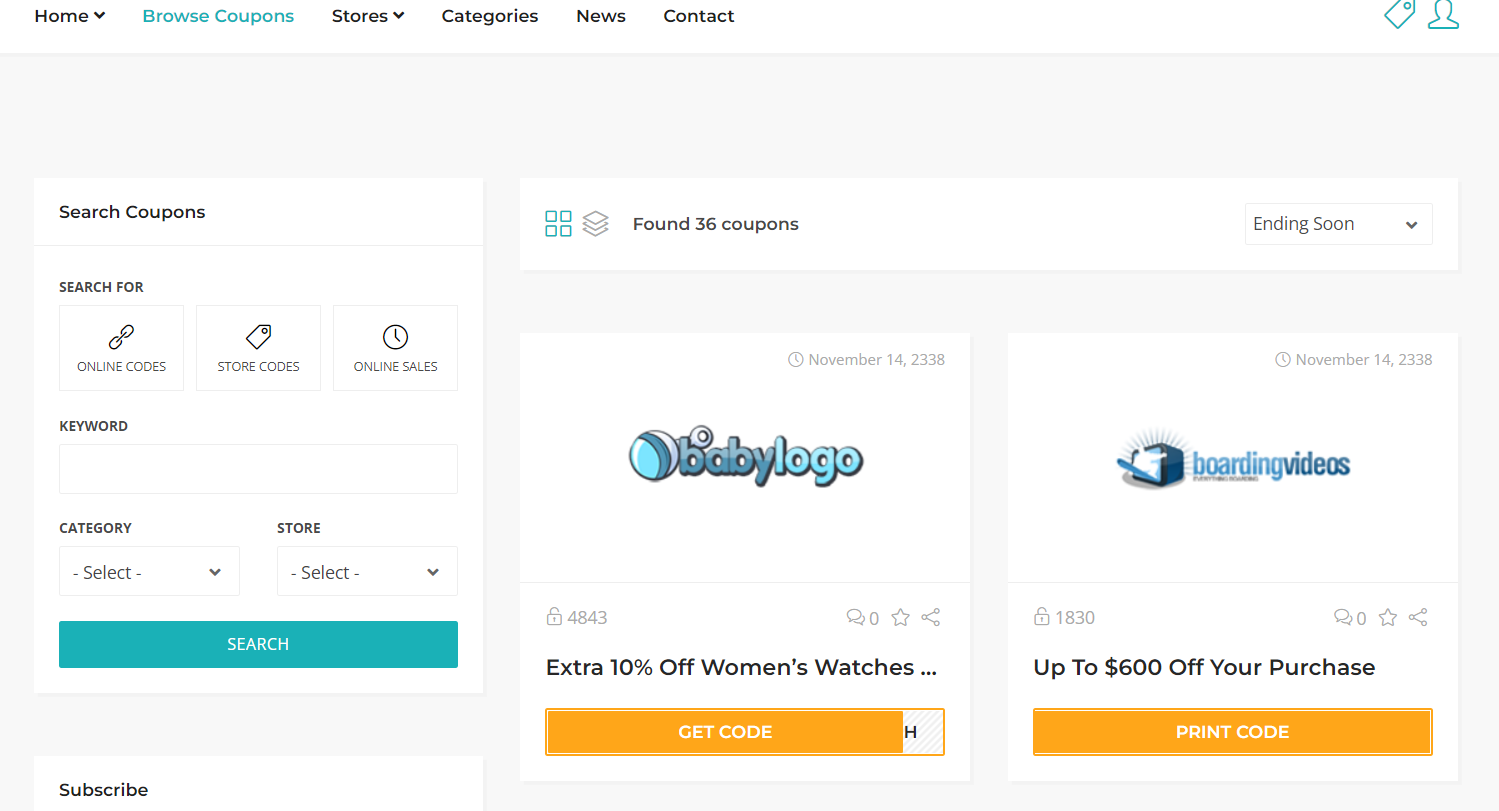The width and height of the screenshot is (1499, 811).
Task: Open the Stores menu in navigation
Action: 368,16
